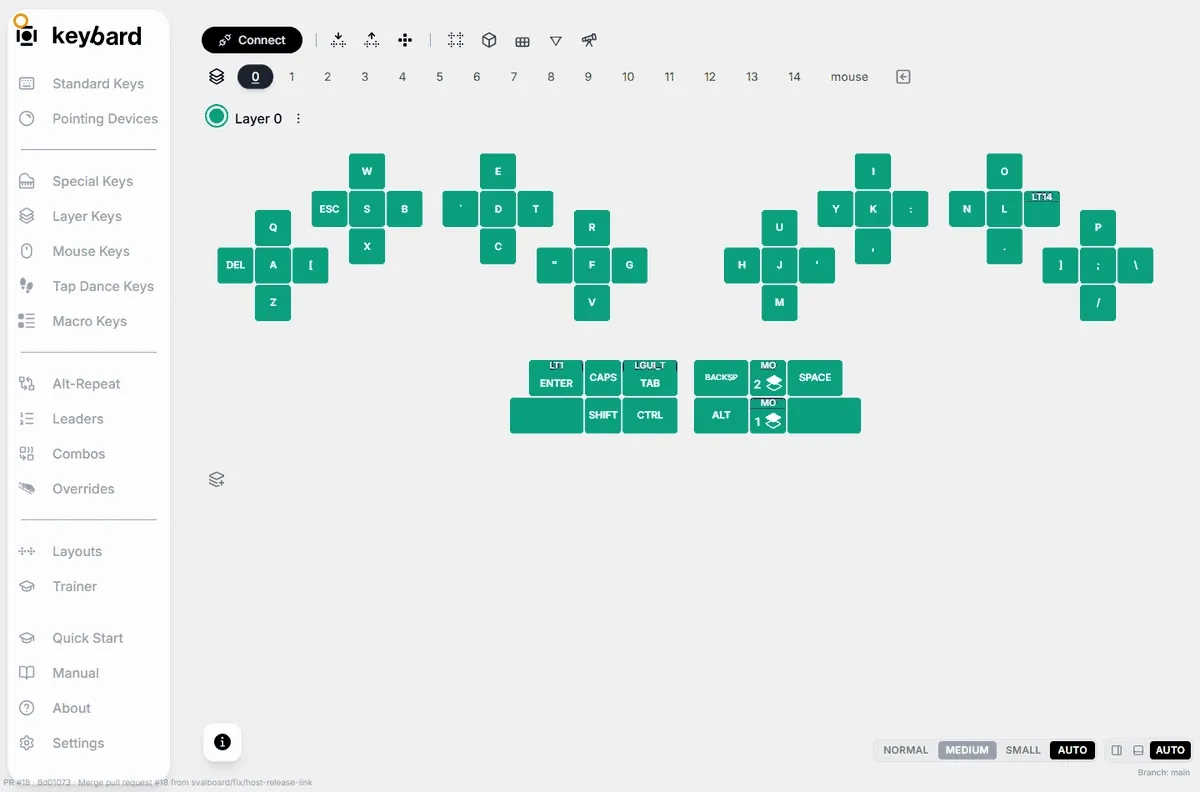Switch to layer tab 1
The height and width of the screenshot is (792, 1200).
292,77
